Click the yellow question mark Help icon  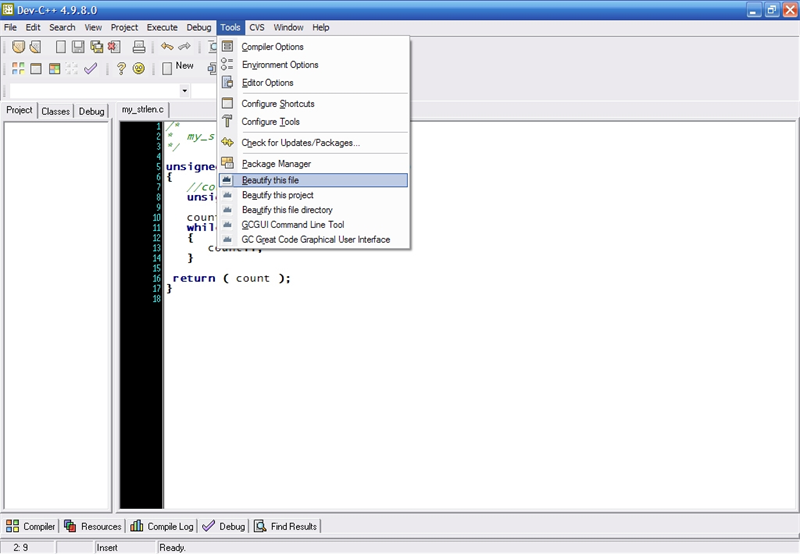click(x=121, y=69)
